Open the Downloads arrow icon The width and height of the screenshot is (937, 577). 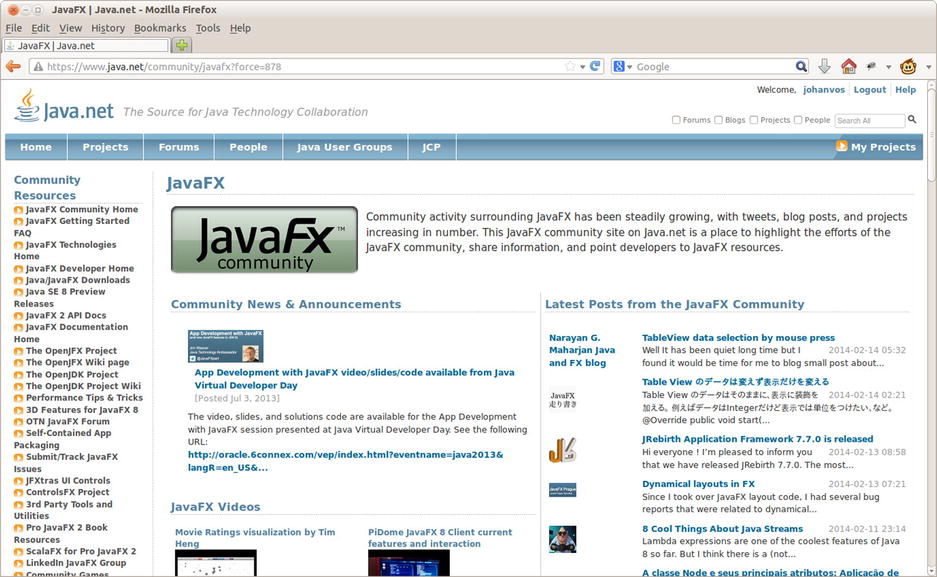point(825,66)
